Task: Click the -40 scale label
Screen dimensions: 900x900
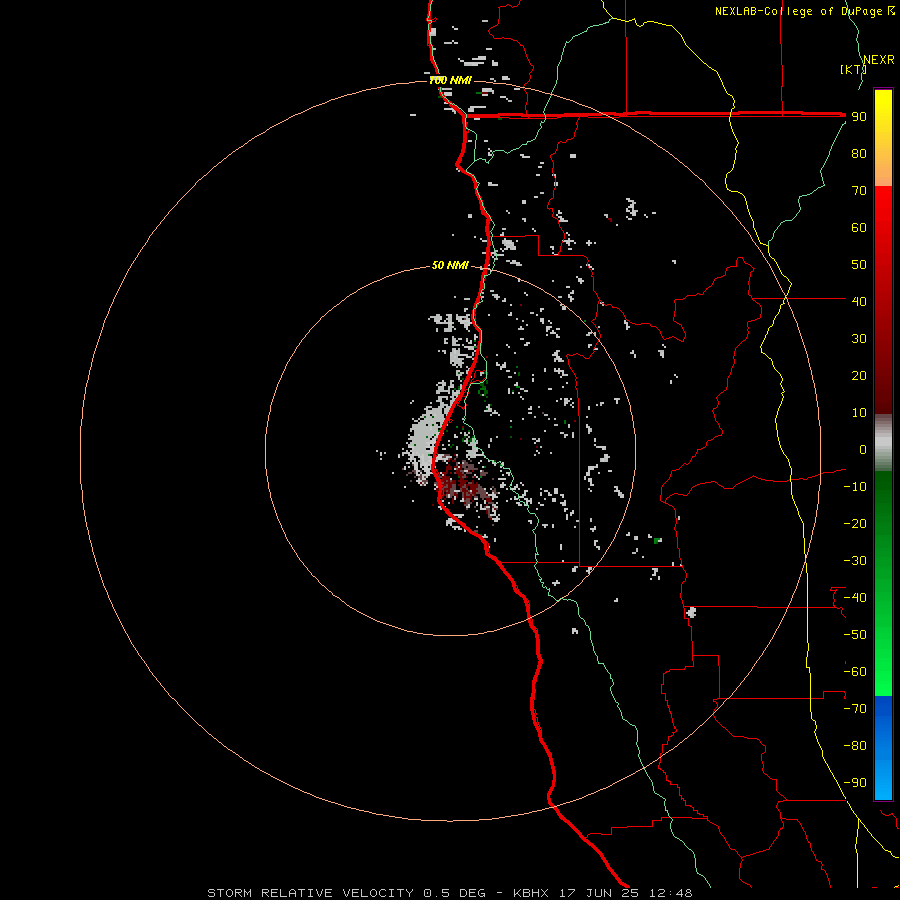Action: [x=855, y=598]
